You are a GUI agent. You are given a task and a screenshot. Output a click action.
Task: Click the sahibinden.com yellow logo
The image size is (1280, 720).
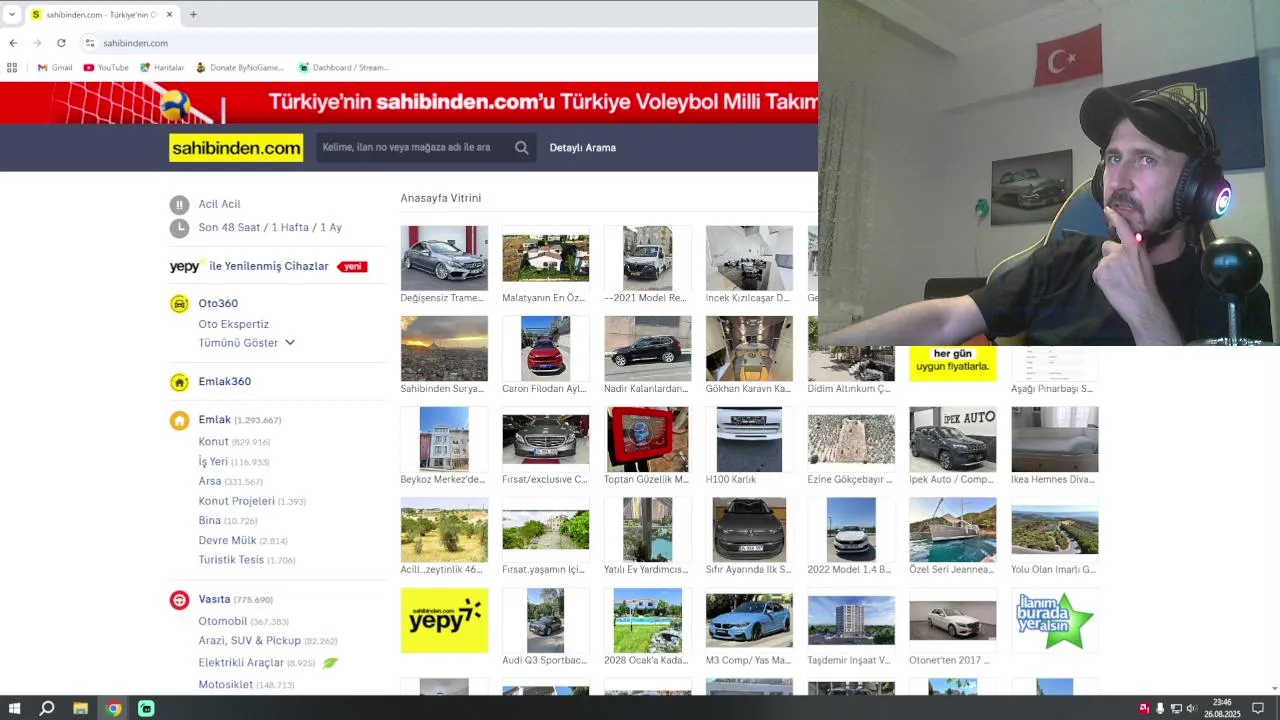point(236,148)
